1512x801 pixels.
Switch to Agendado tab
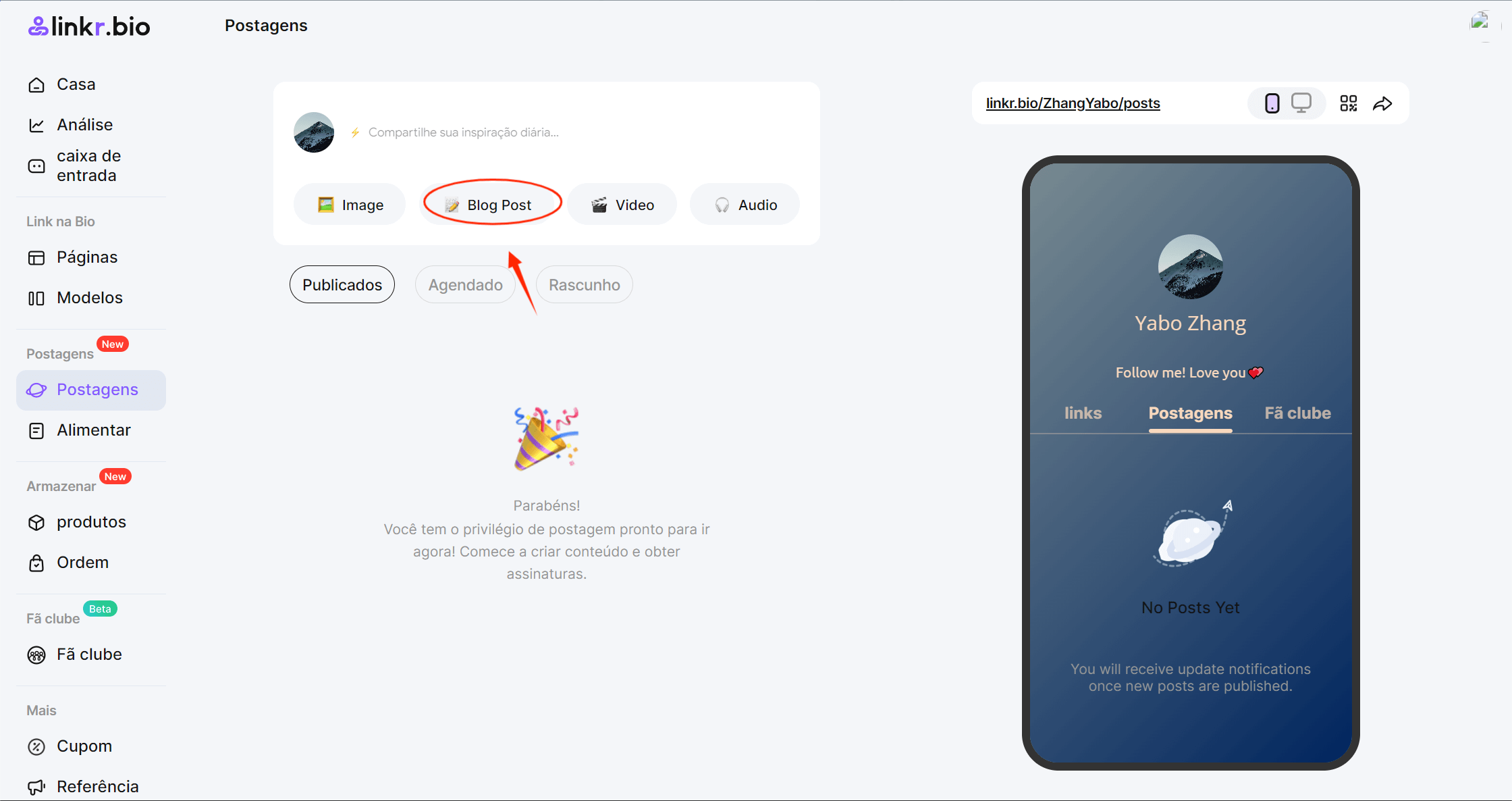465,286
